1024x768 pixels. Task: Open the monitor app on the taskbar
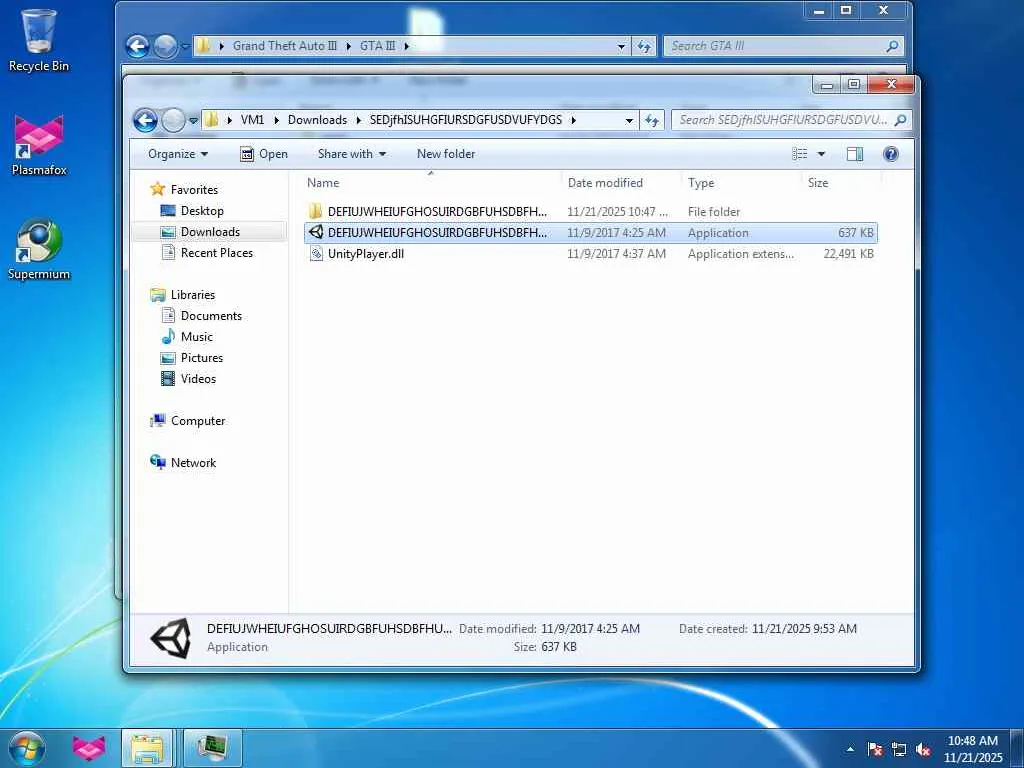coord(213,748)
